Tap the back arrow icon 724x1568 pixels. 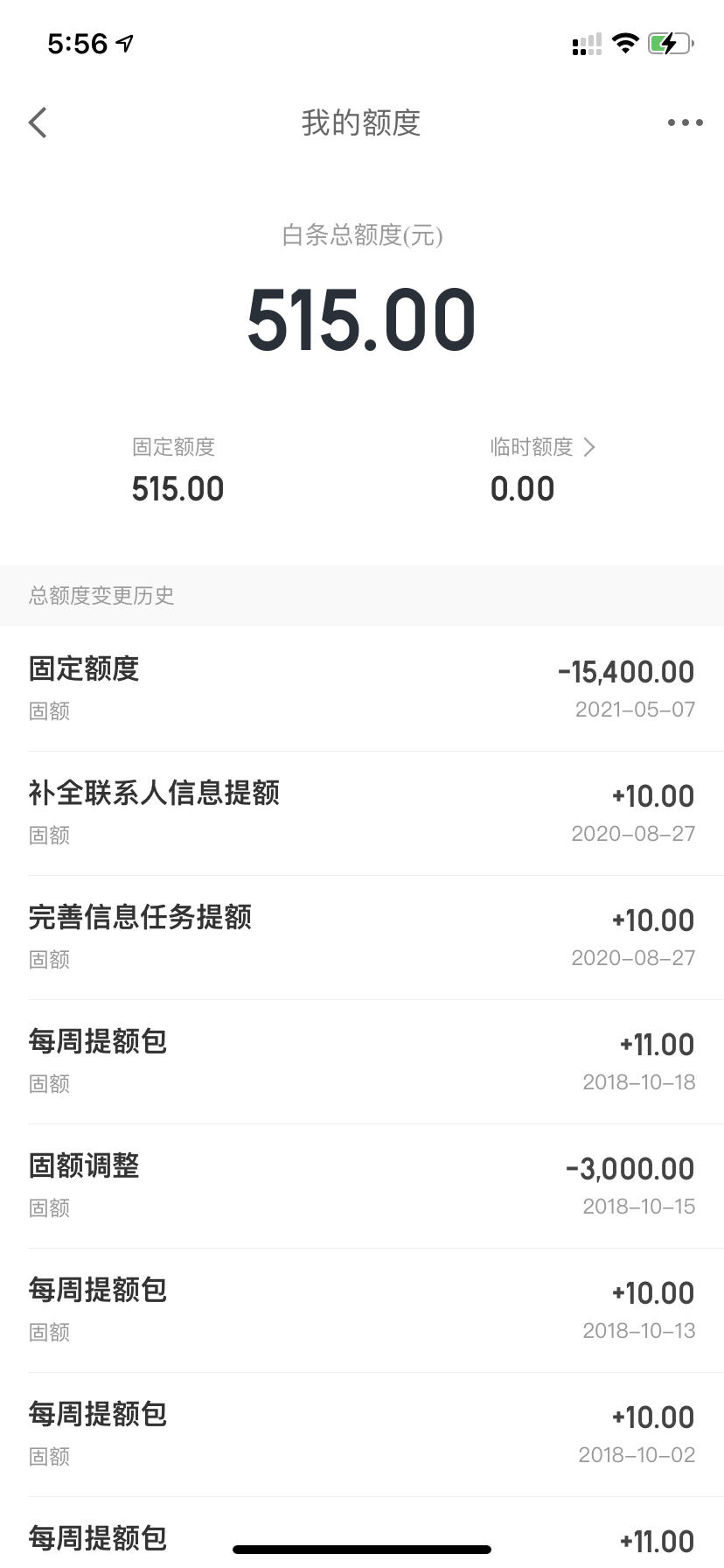click(38, 122)
